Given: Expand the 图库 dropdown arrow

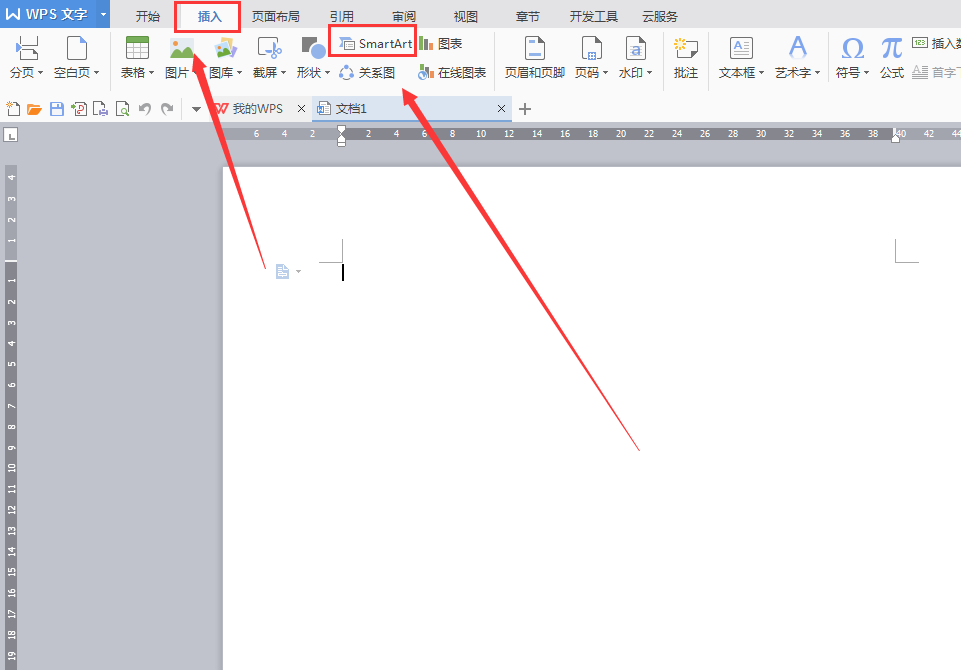Looking at the screenshot, I should [x=240, y=73].
